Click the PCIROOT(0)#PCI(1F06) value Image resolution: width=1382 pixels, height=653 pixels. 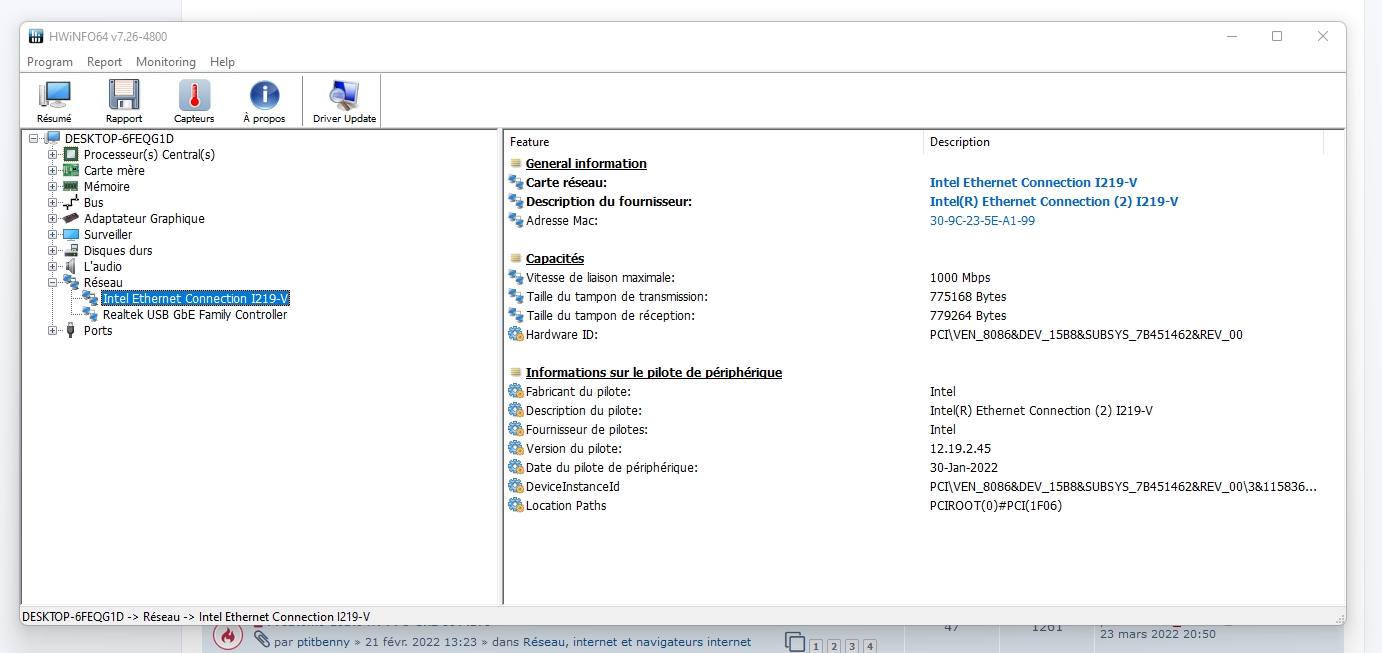[996, 506]
